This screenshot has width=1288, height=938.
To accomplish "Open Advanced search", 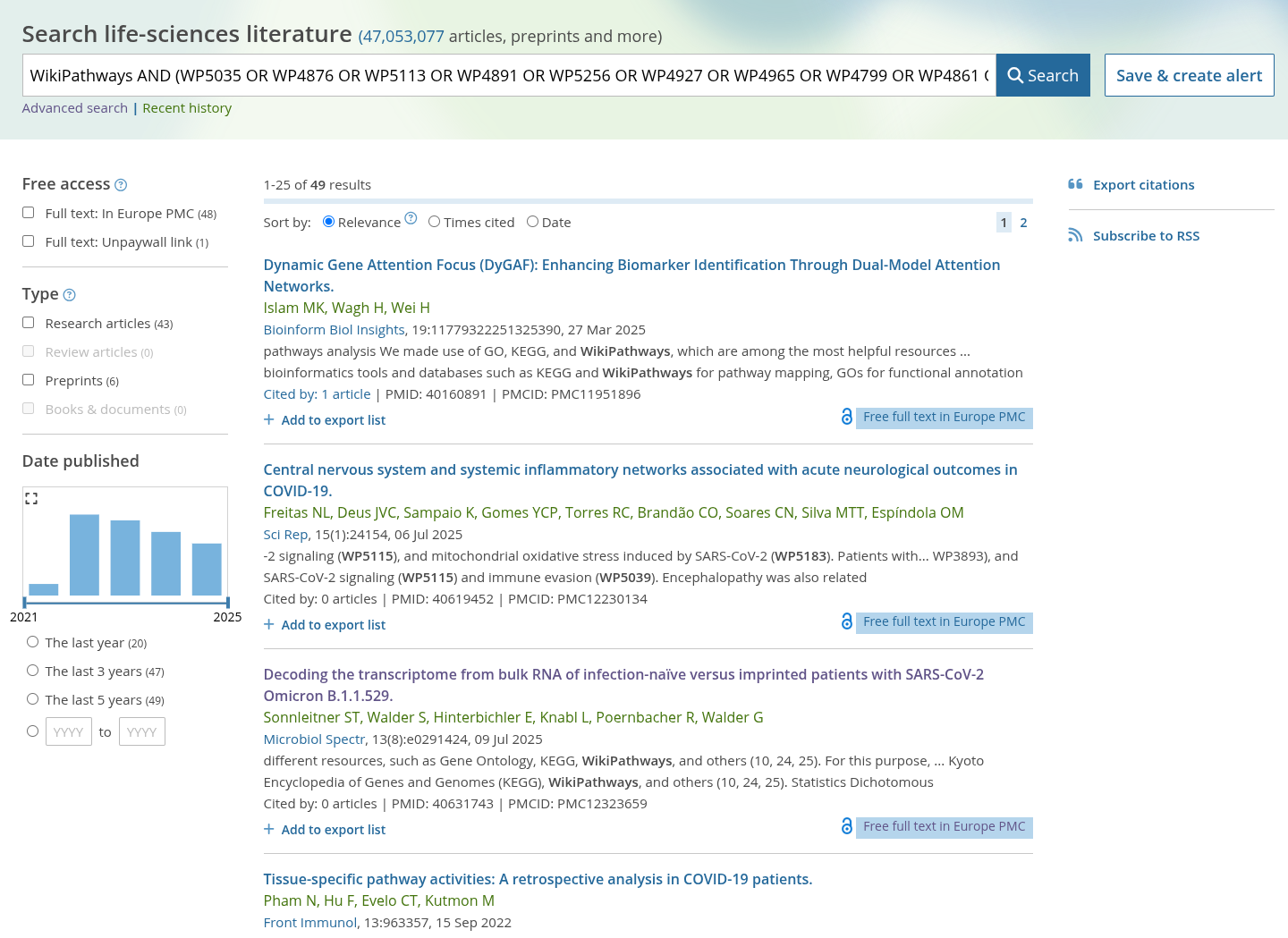I will (x=75, y=108).
